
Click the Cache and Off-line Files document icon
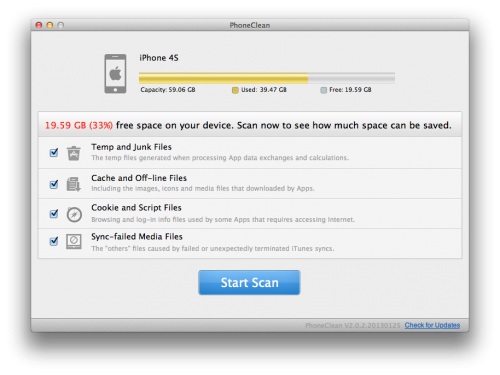coord(74,184)
